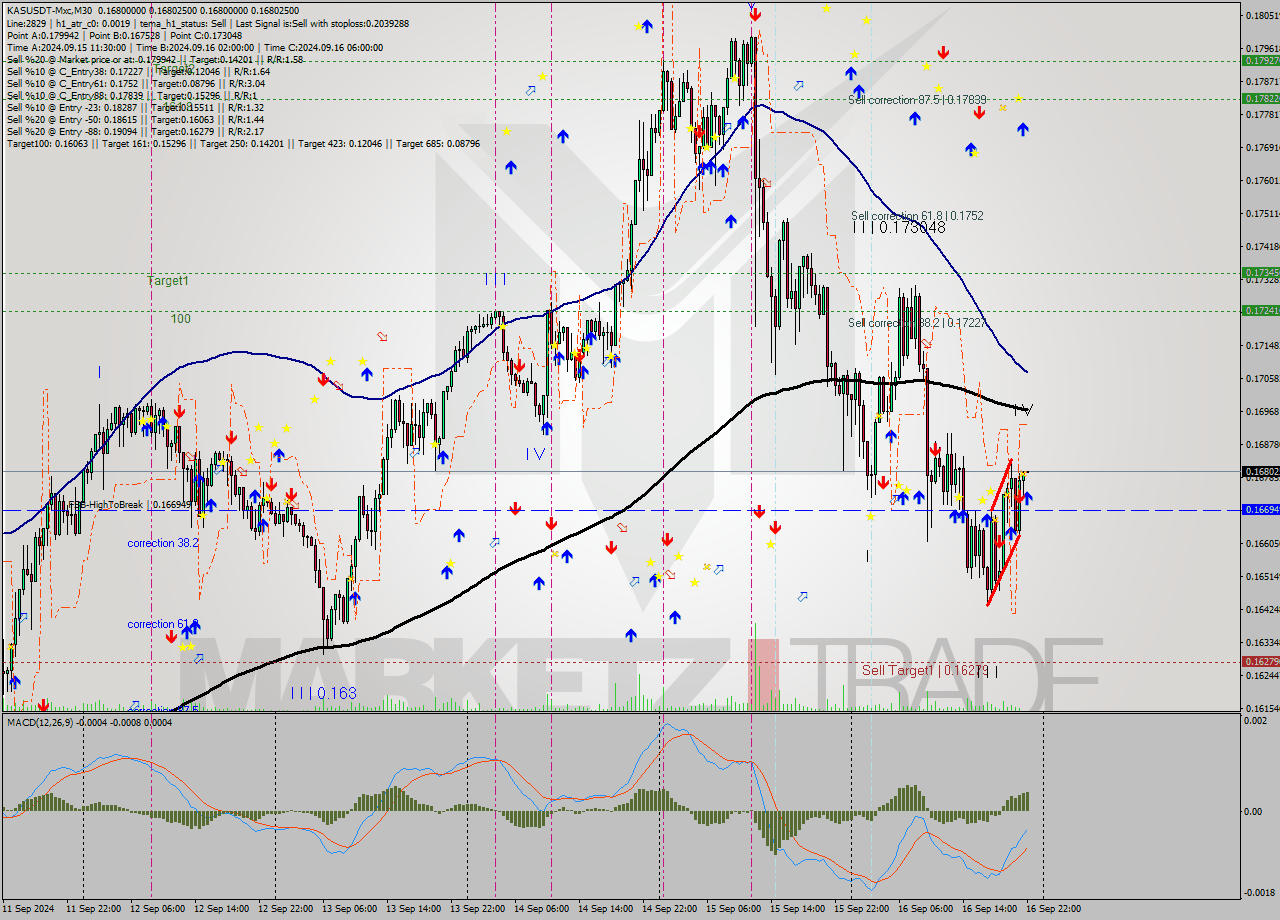
Task: Click the 0.17058 price axis value
Action: coord(1262,378)
